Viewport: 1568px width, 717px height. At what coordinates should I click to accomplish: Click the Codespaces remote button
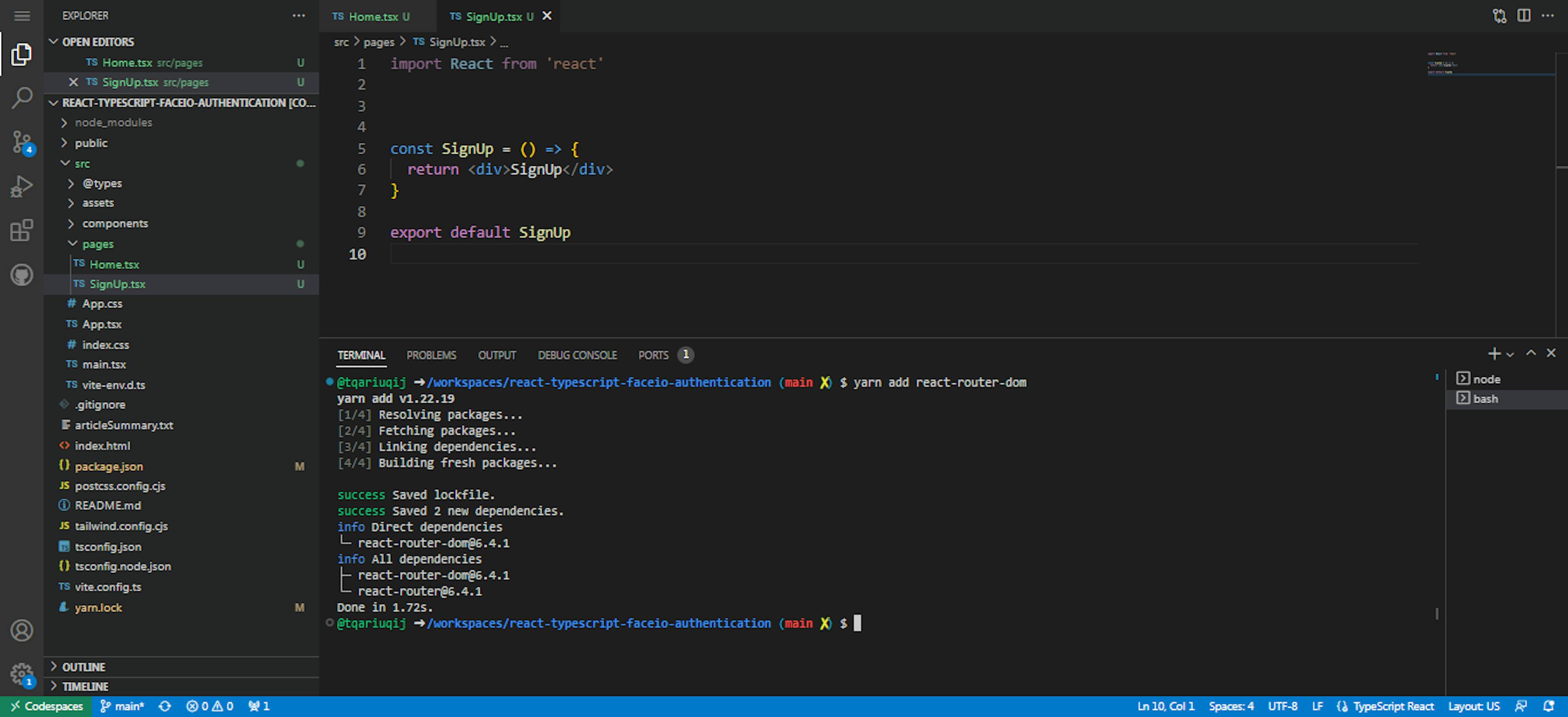pyautogui.click(x=46, y=706)
